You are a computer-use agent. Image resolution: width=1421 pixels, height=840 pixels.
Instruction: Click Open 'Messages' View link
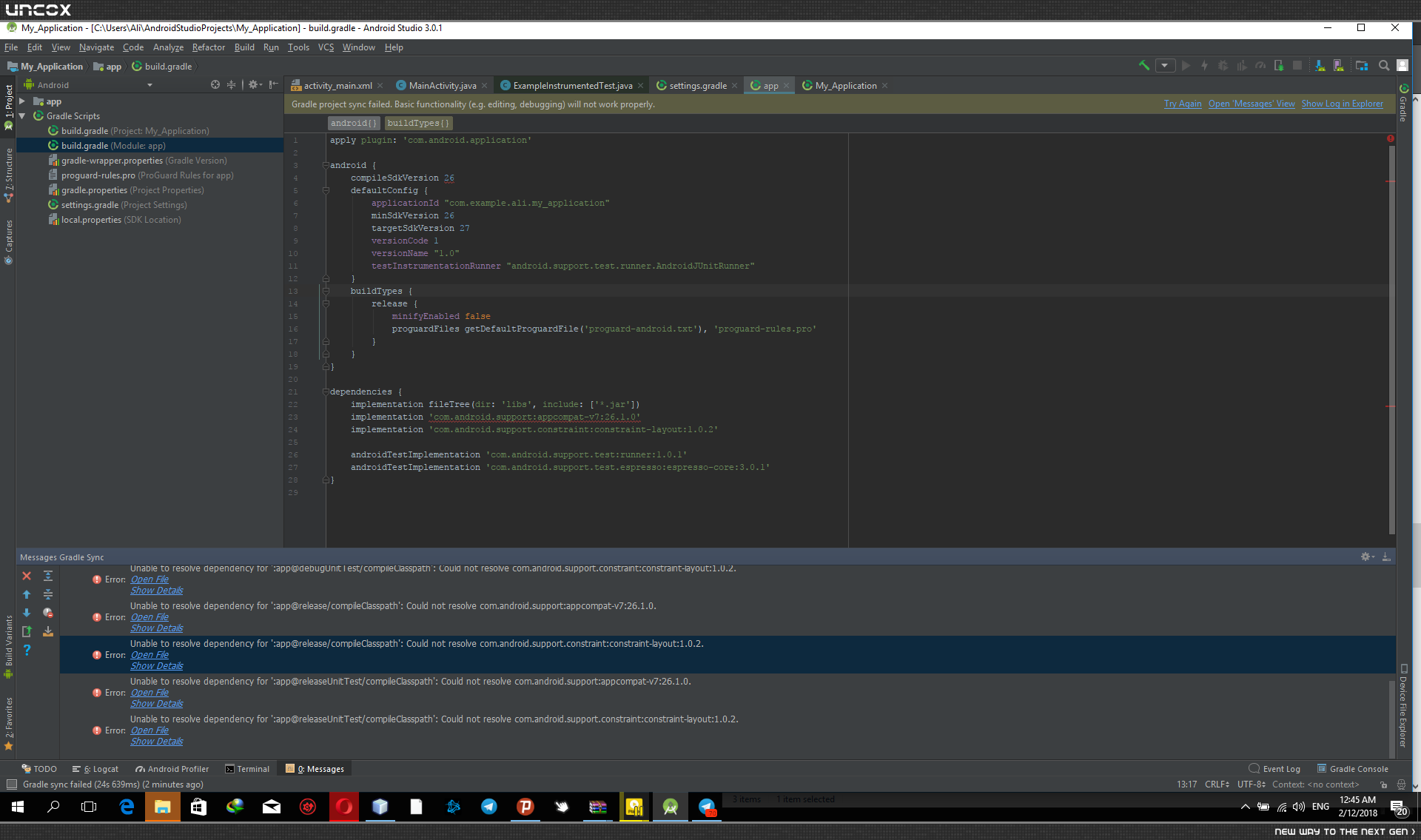(x=1252, y=104)
